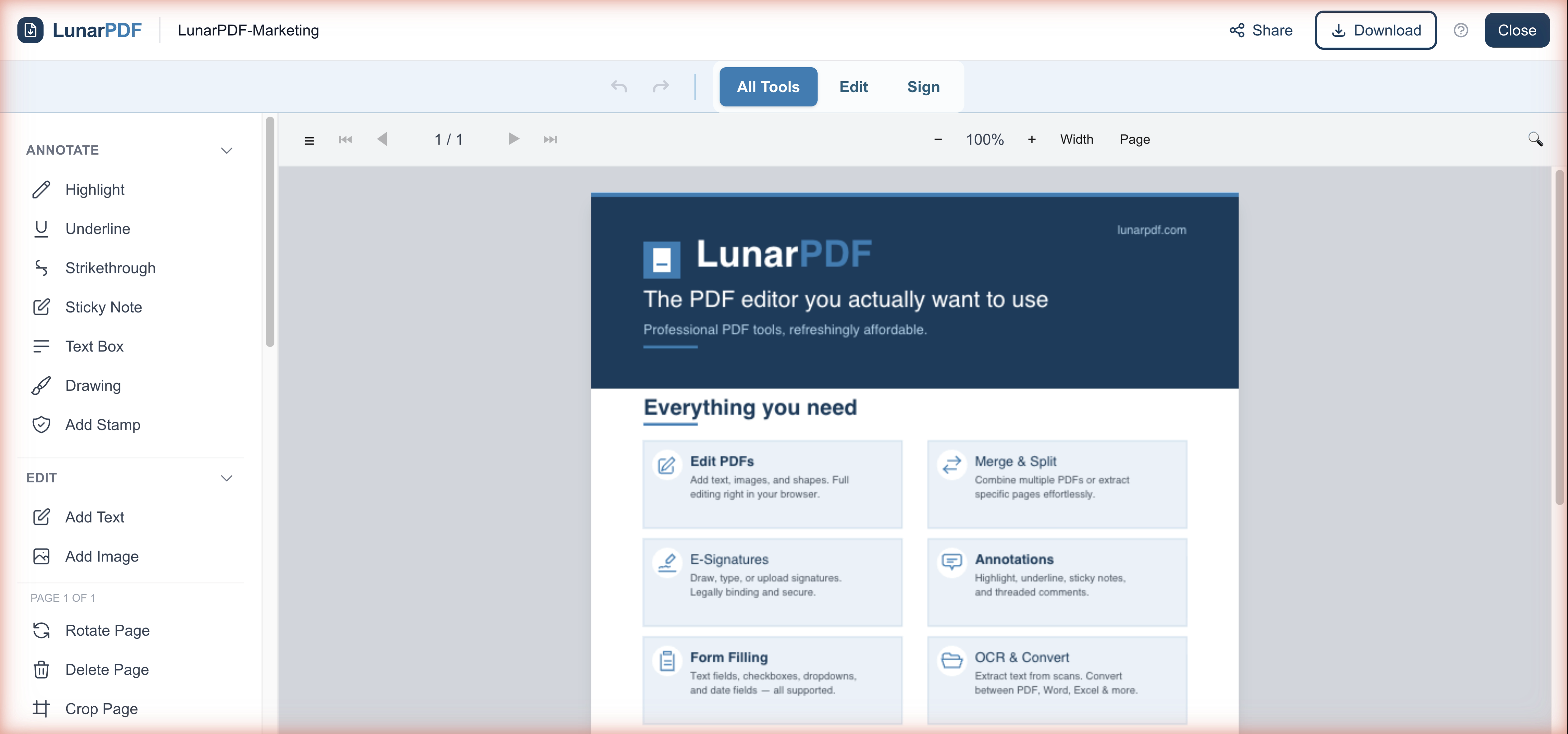Rotate the current page
This screenshot has width=1568, height=734.
[107, 630]
